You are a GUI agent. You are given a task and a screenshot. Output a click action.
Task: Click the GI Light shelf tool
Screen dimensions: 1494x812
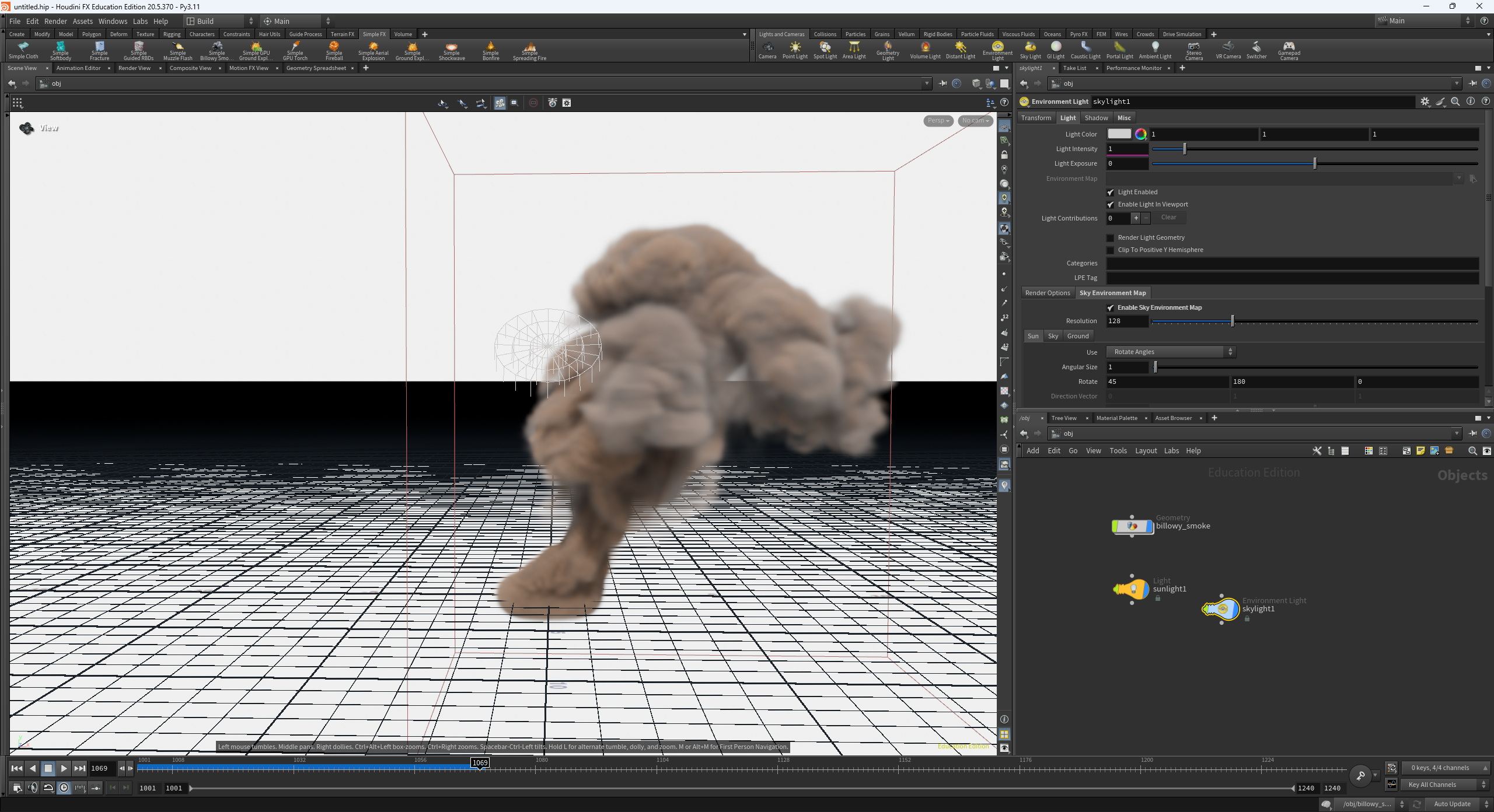[1055, 51]
